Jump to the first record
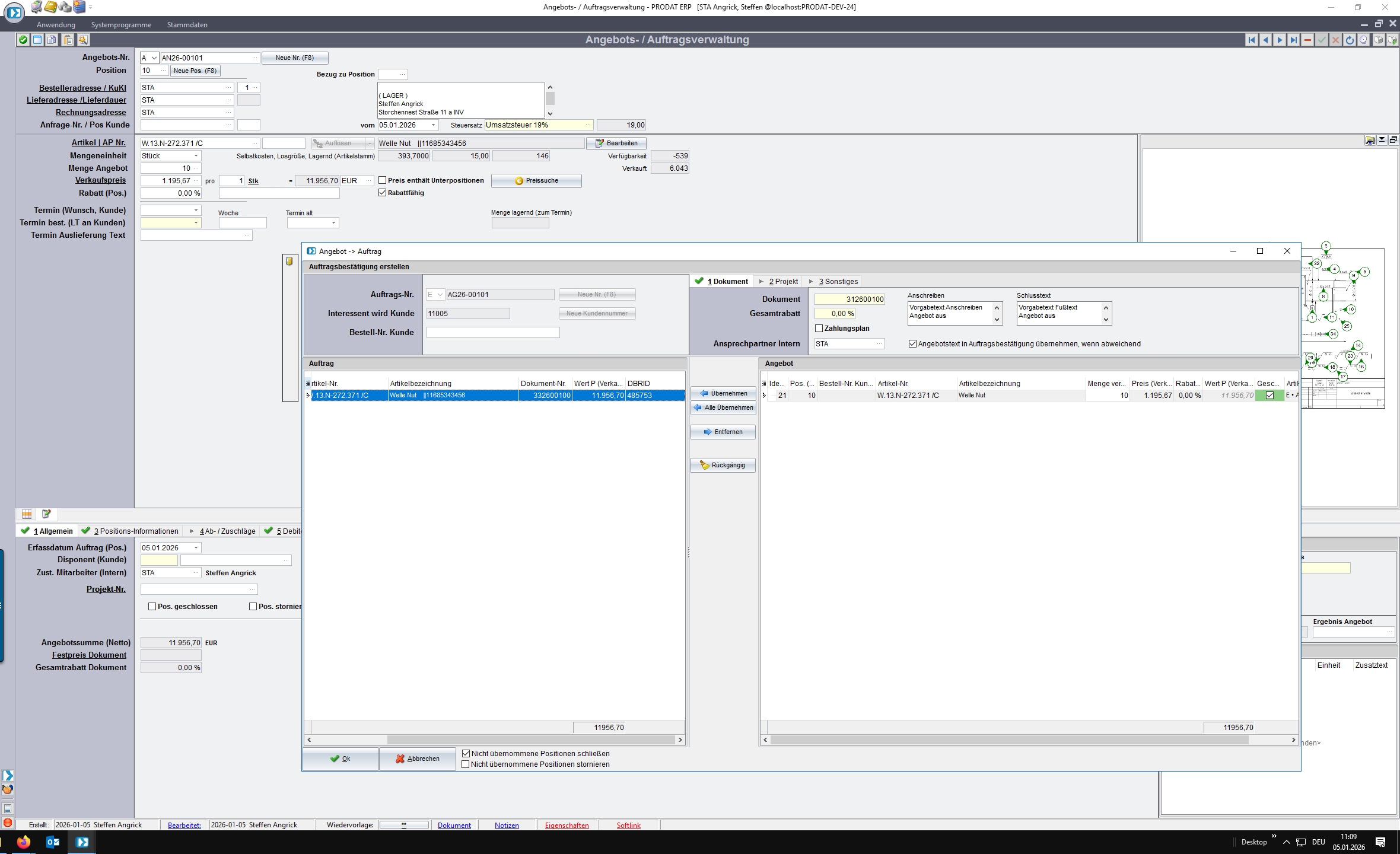1400x854 pixels. [1252, 40]
